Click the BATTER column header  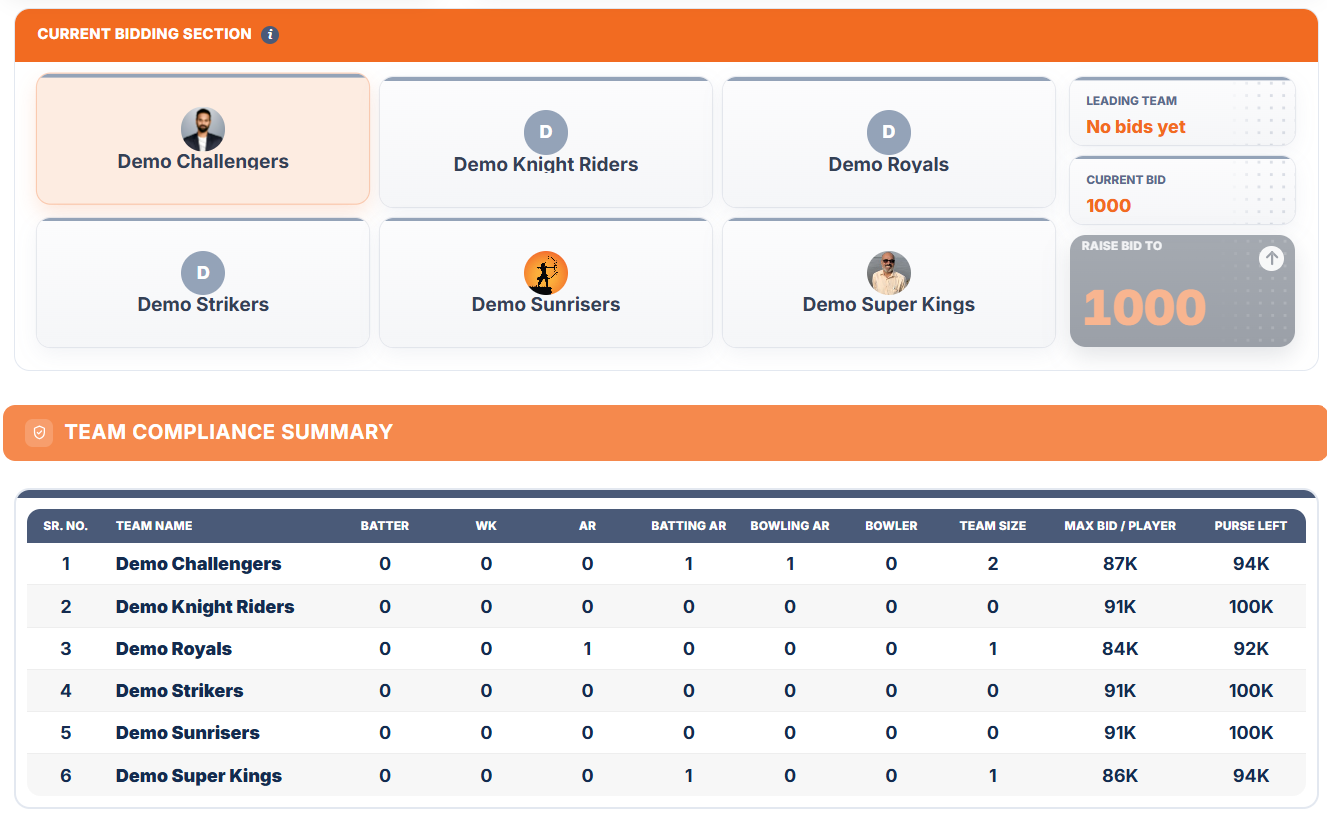(x=385, y=526)
